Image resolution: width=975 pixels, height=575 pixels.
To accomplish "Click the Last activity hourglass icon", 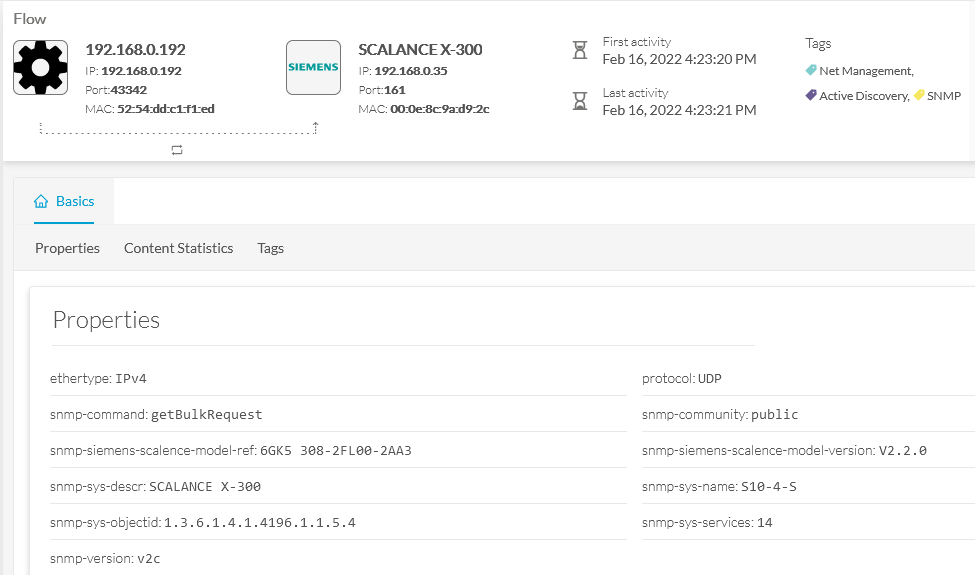I will [x=580, y=101].
